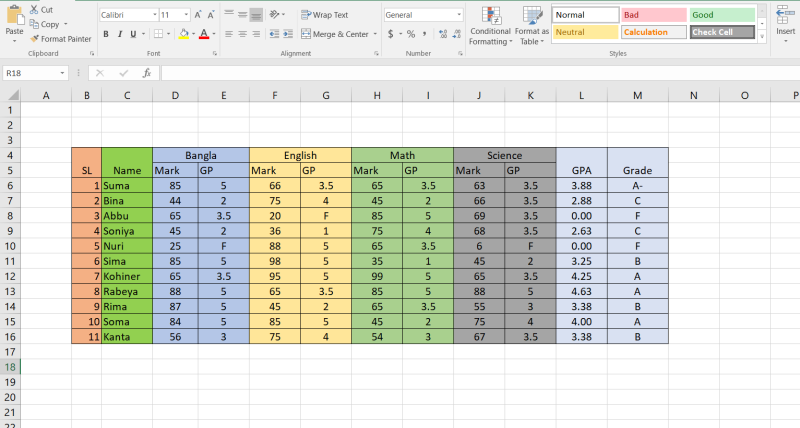Apply accounting dollar number format
Image resolution: width=800 pixels, height=428 pixels.
(x=390, y=34)
